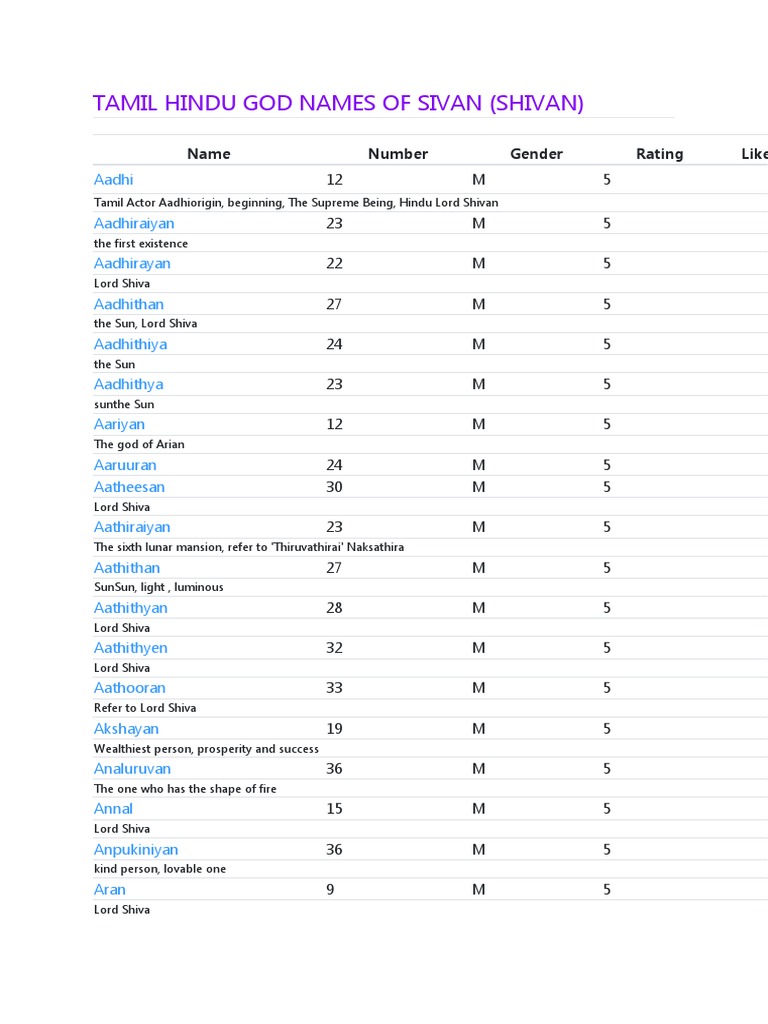The width and height of the screenshot is (768, 1024).
Task: Select the Akshayan link
Action: [x=126, y=729]
